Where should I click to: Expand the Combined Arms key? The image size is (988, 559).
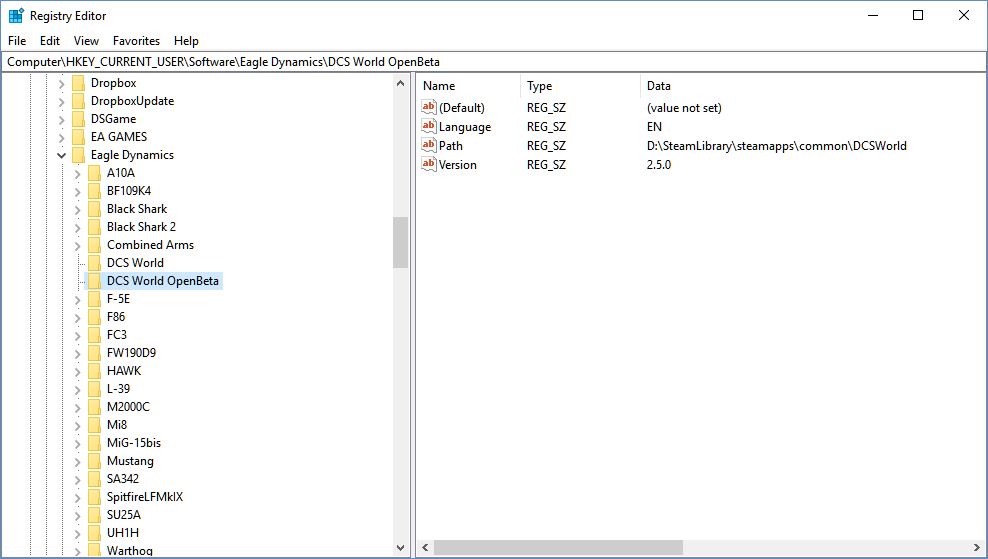(78, 245)
